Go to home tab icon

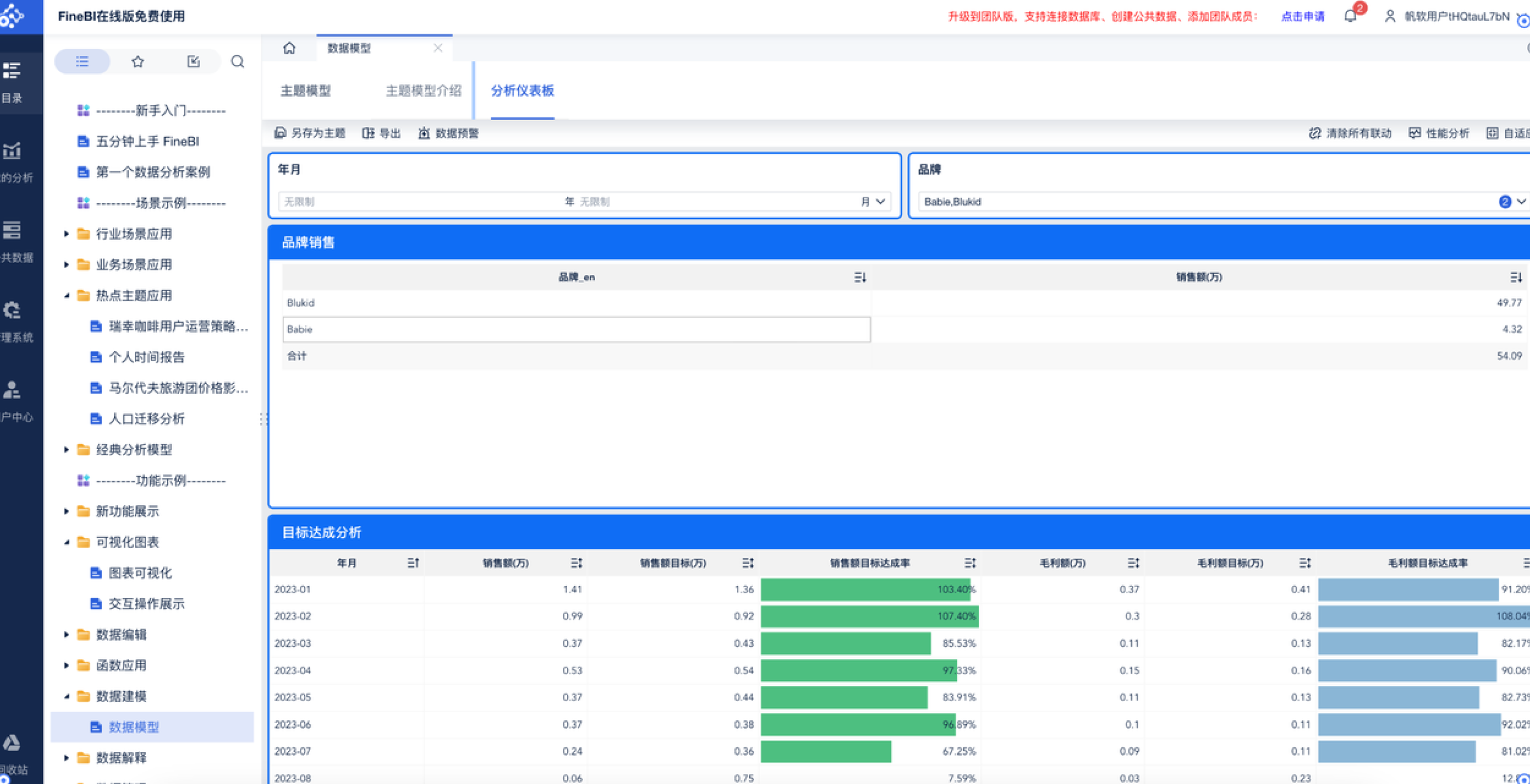pos(289,47)
